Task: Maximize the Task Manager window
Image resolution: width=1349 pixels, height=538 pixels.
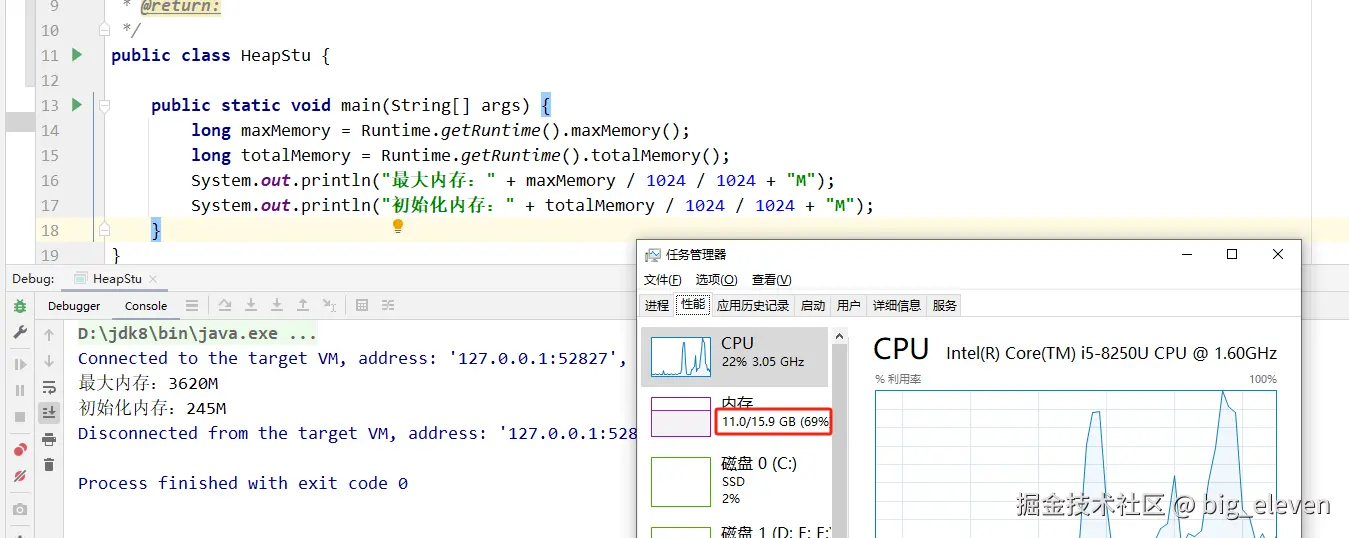Action: coord(1232,255)
